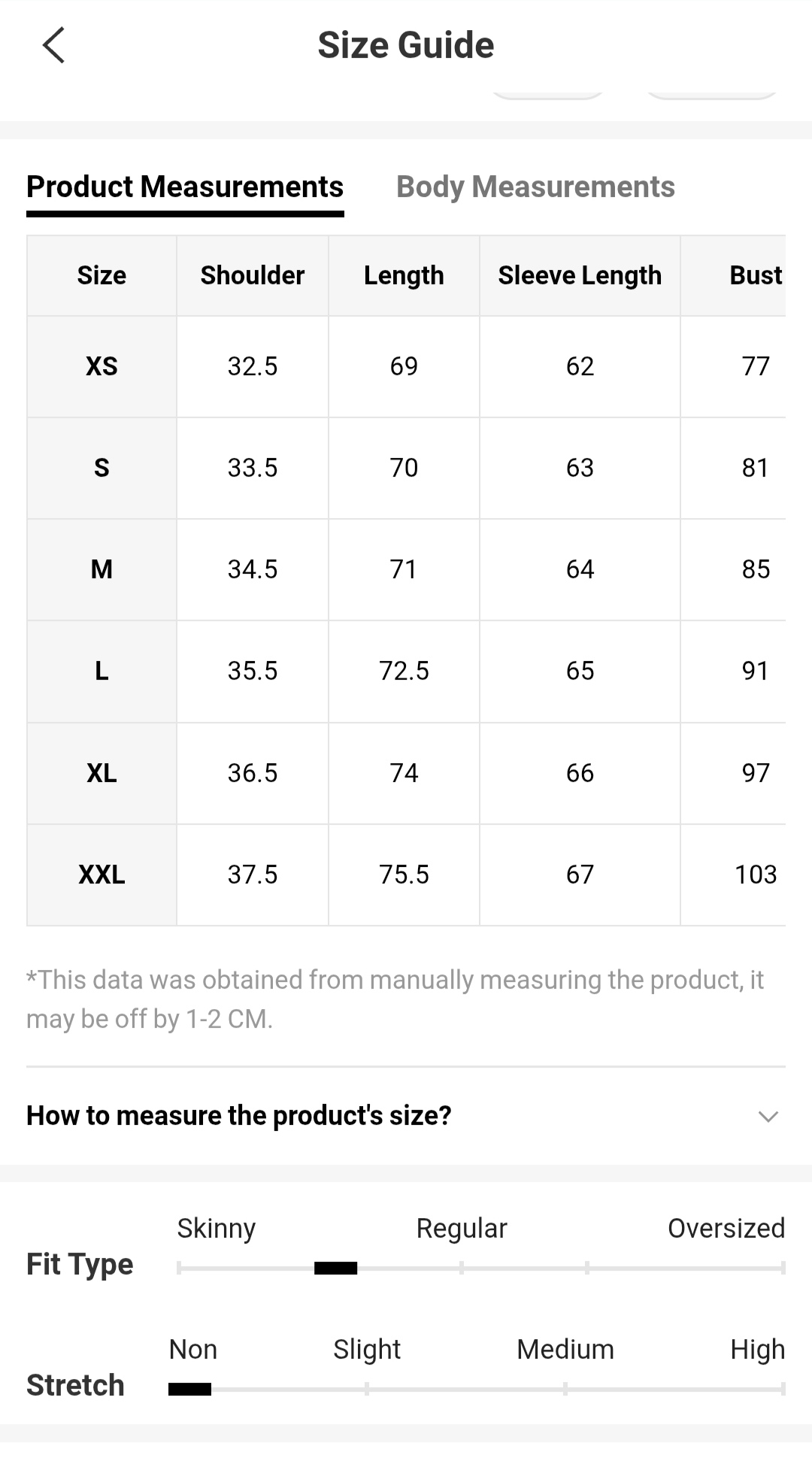This screenshot has height=1470, width=812.
Task: Click the Fit Type slider marker
Action: tap(335, 1268)
